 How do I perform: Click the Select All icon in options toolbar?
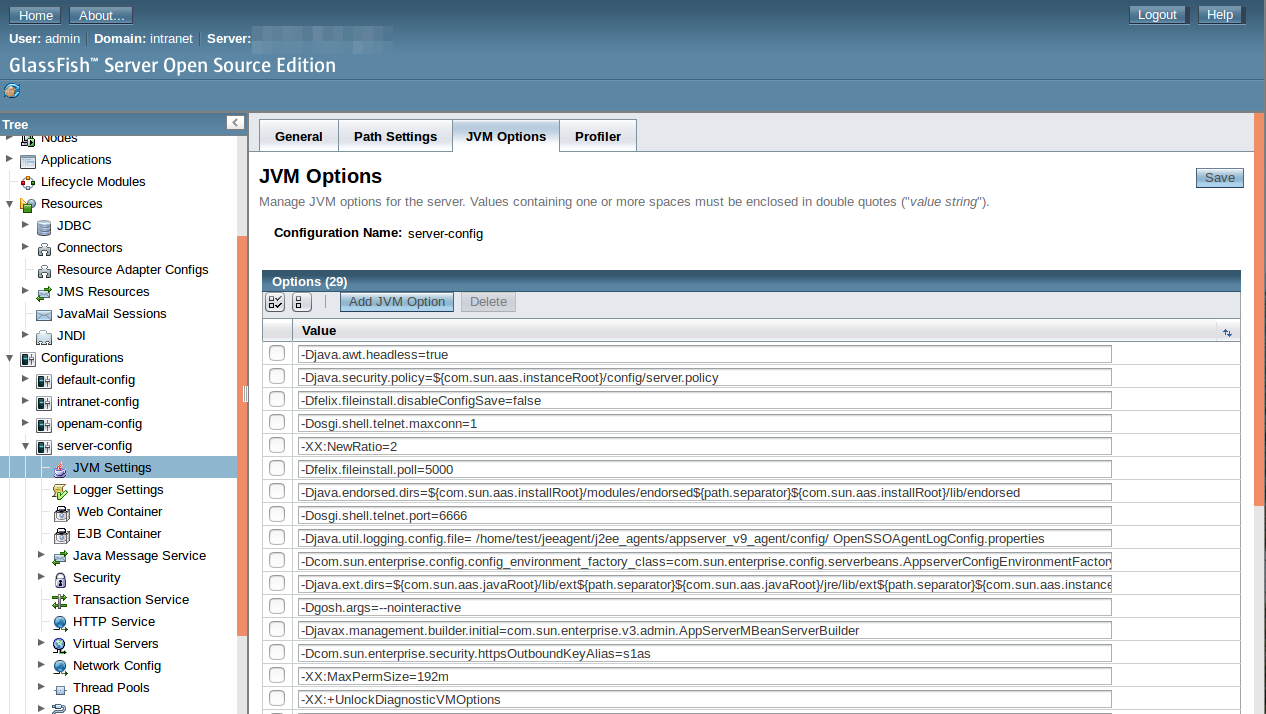[276, 302]
